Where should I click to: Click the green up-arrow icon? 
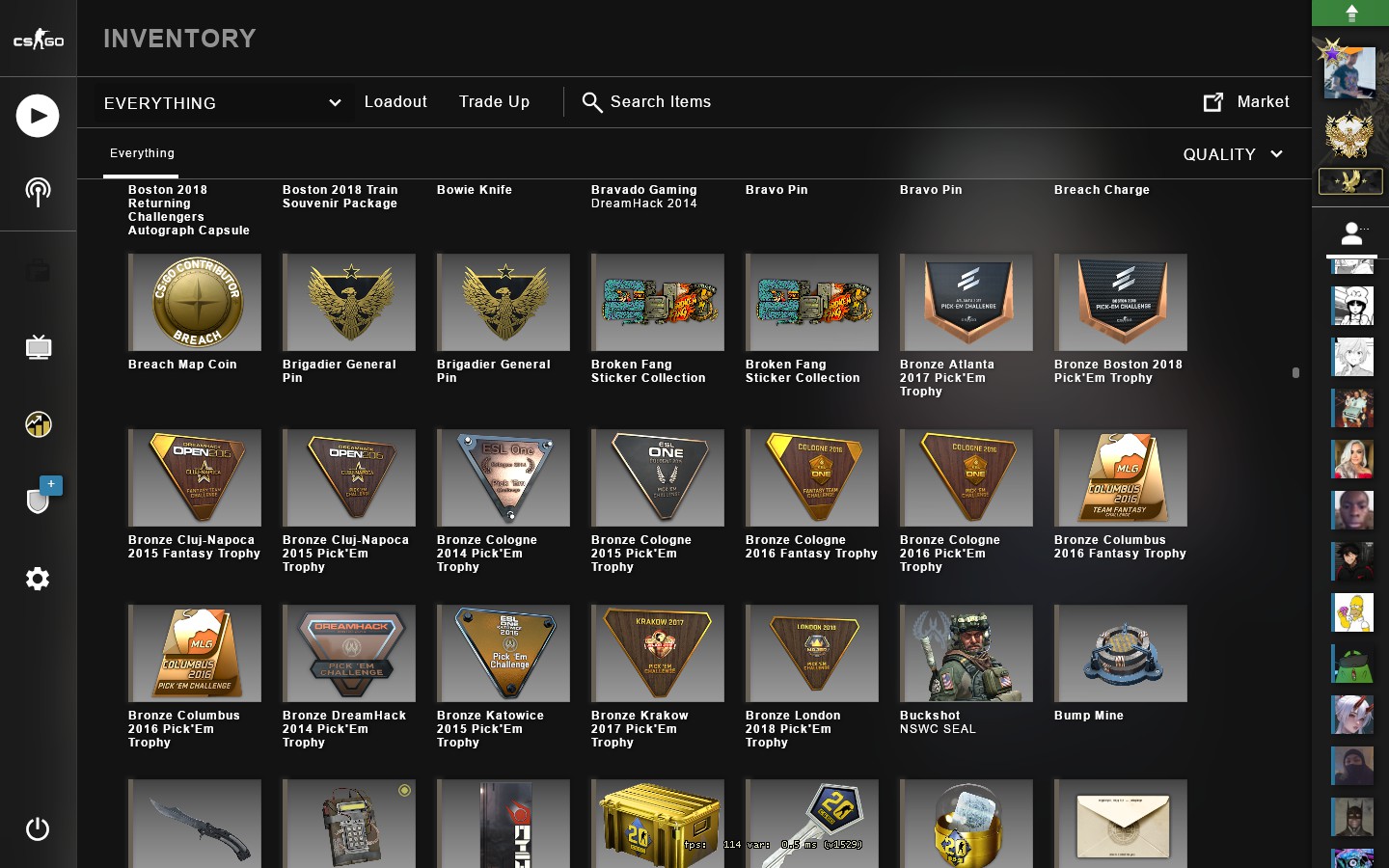1350,13
